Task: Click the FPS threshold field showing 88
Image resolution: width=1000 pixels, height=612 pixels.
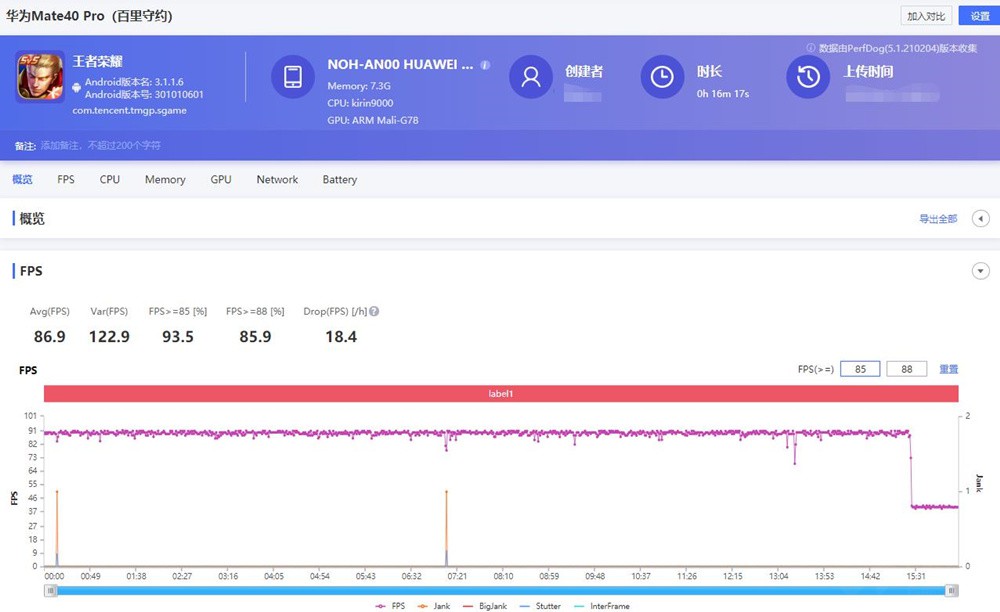Action: coord(907,369)
